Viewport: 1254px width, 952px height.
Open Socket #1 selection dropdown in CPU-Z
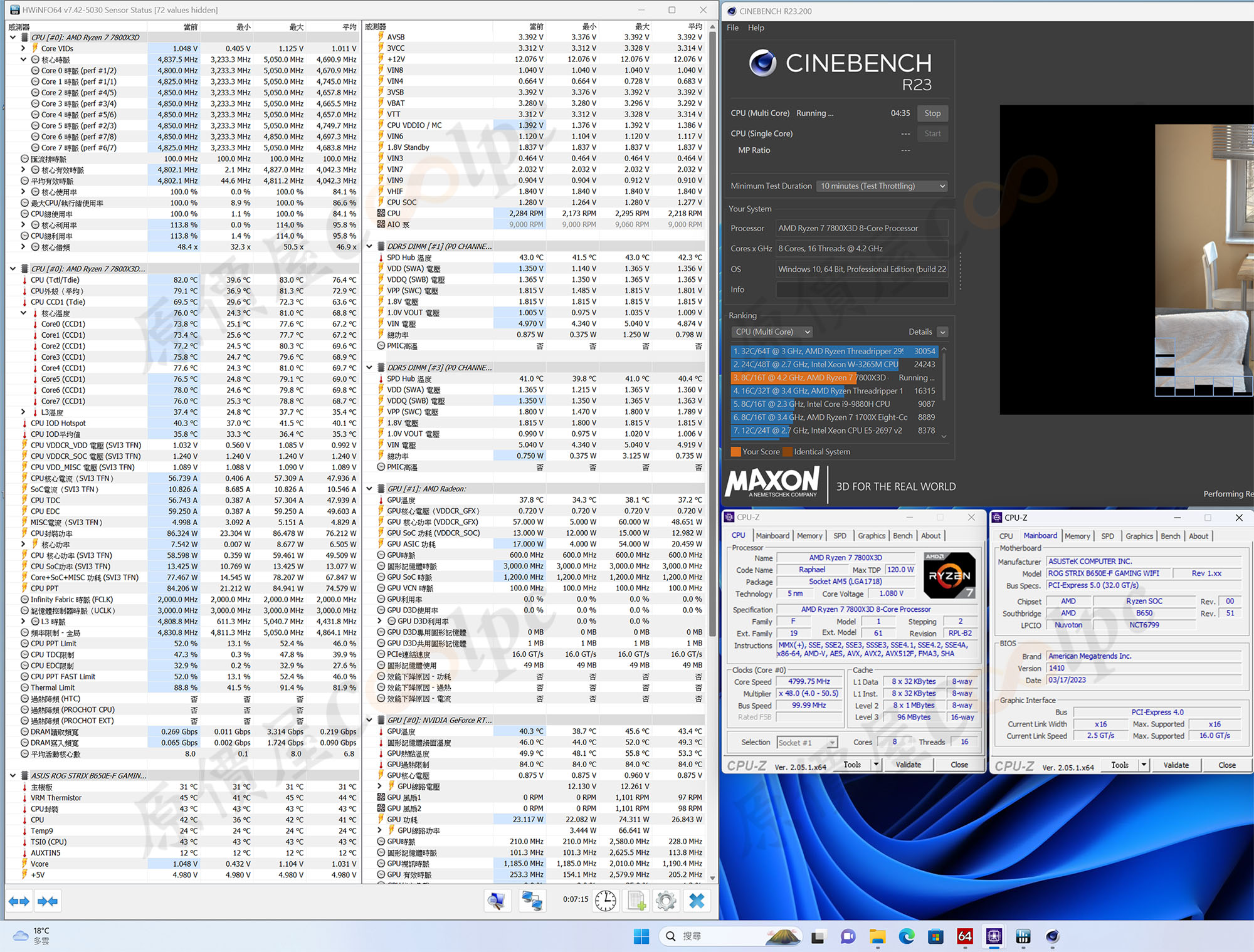(x=807, y=743)
